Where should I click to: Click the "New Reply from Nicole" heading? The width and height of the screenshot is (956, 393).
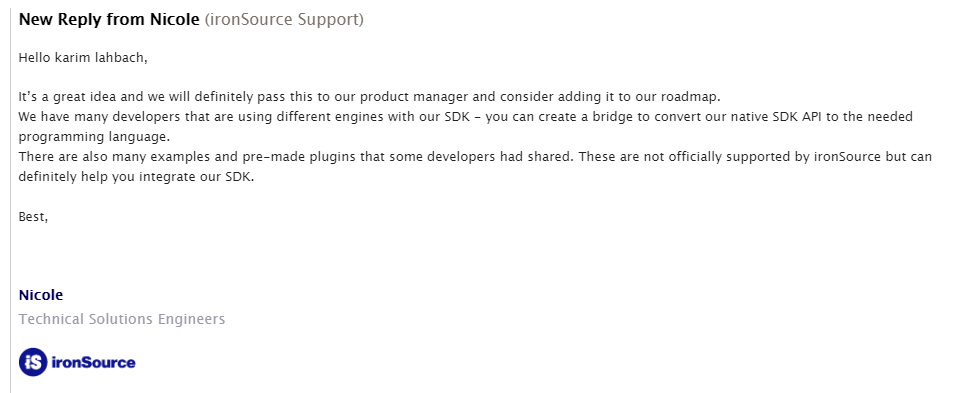[x=109, y=19]
